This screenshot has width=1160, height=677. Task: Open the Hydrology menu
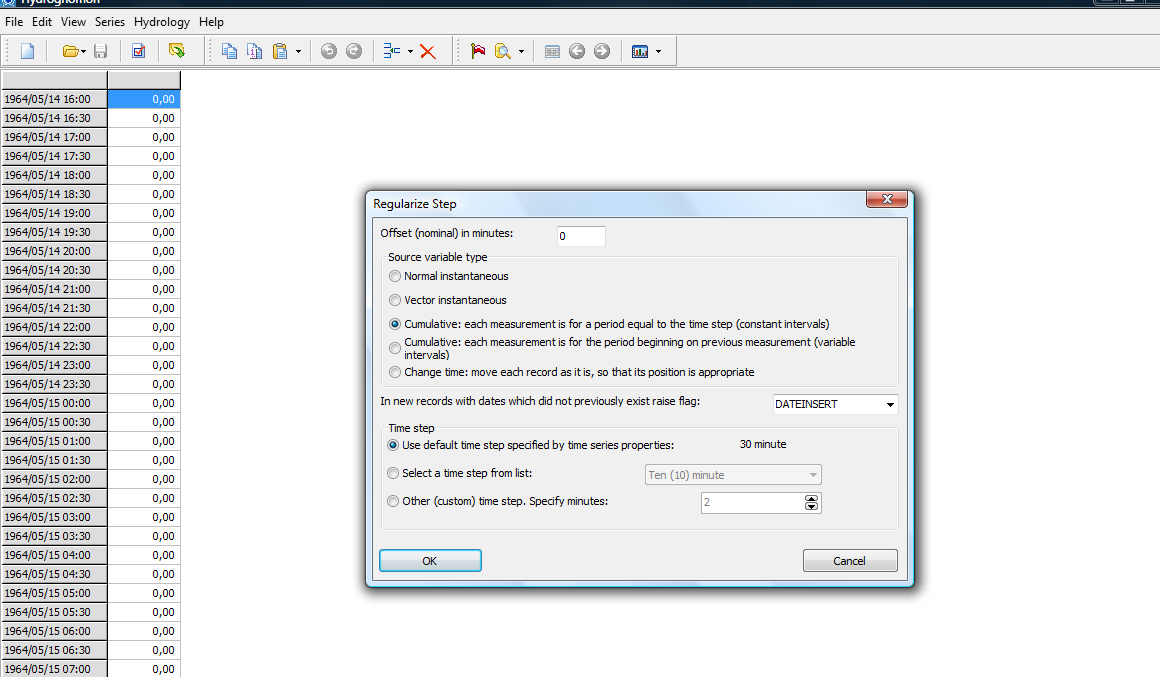[x=161, y=22]
